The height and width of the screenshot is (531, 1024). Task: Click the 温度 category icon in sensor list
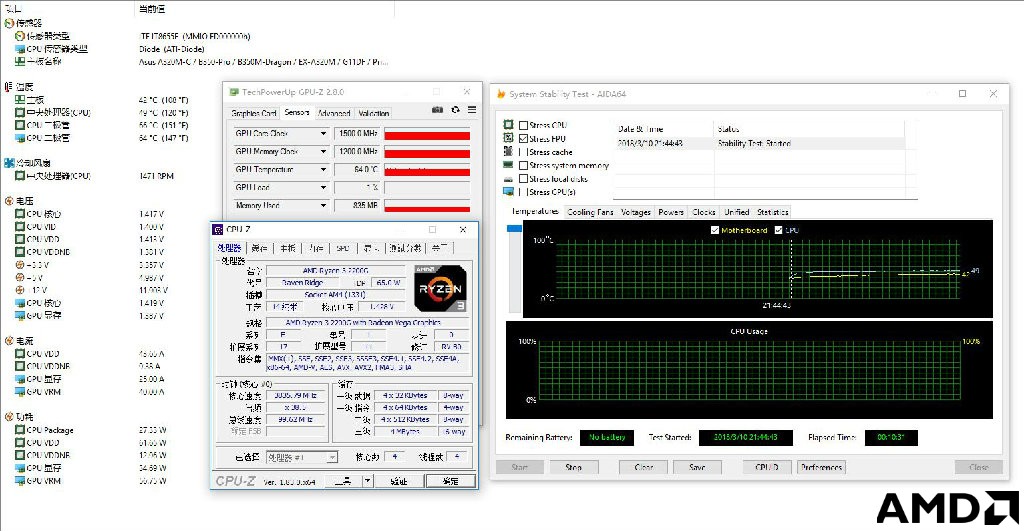(9, 86)
